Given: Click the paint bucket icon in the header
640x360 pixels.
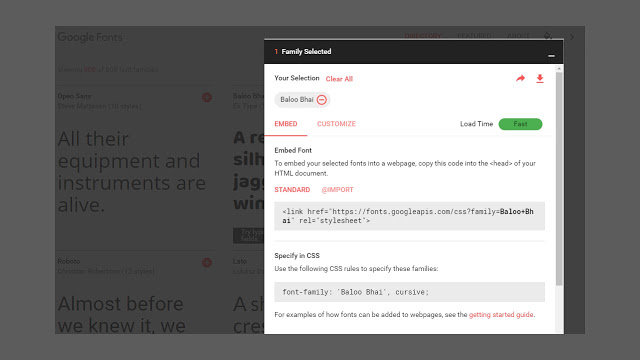Looking at the screenshot, I should pos(548,36).
